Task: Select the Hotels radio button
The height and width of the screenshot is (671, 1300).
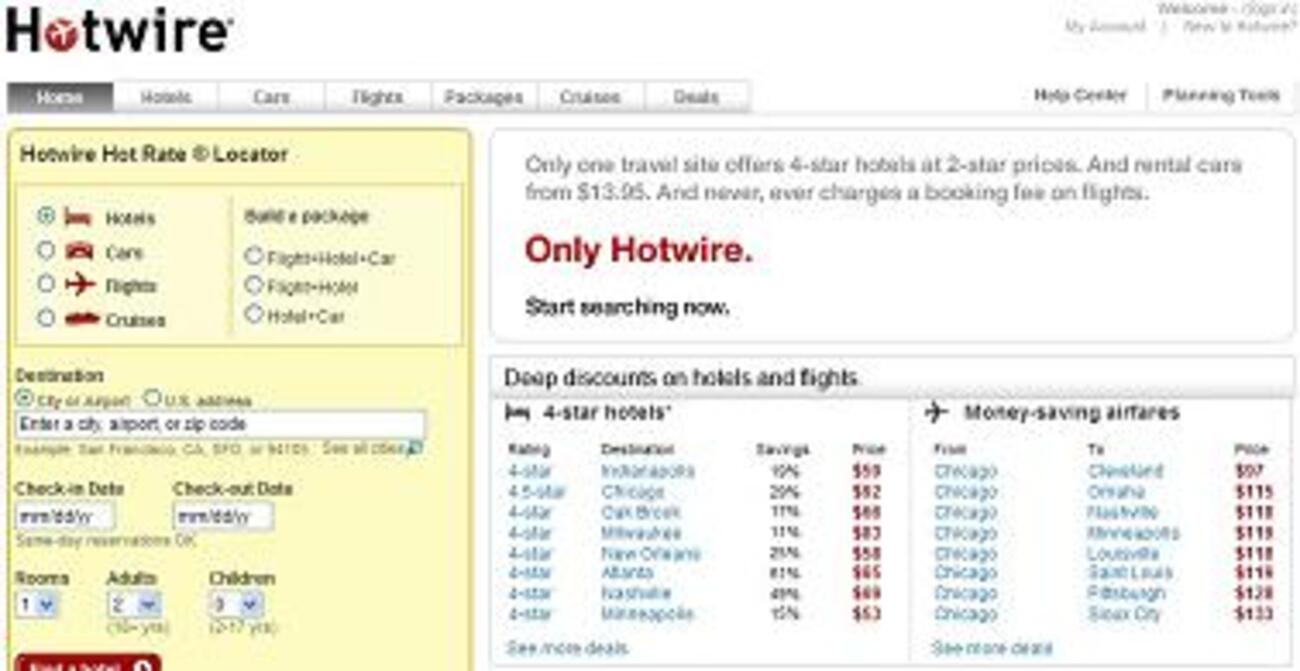Action: [46, 215]
